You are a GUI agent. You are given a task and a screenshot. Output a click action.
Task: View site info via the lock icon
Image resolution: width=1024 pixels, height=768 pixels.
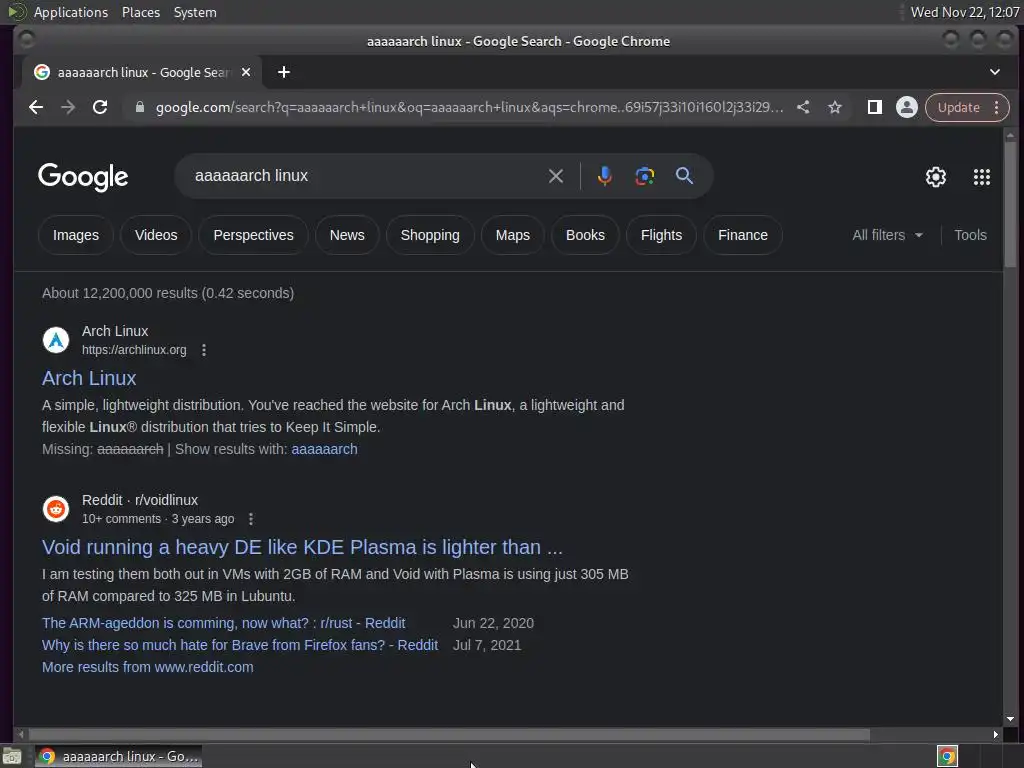coord(139,107)
